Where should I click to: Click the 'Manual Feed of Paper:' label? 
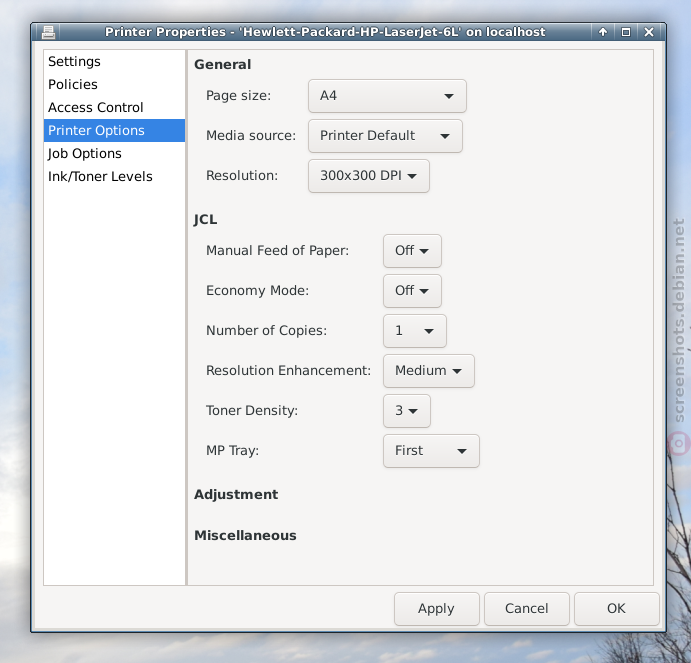click(x=277, y=250)
